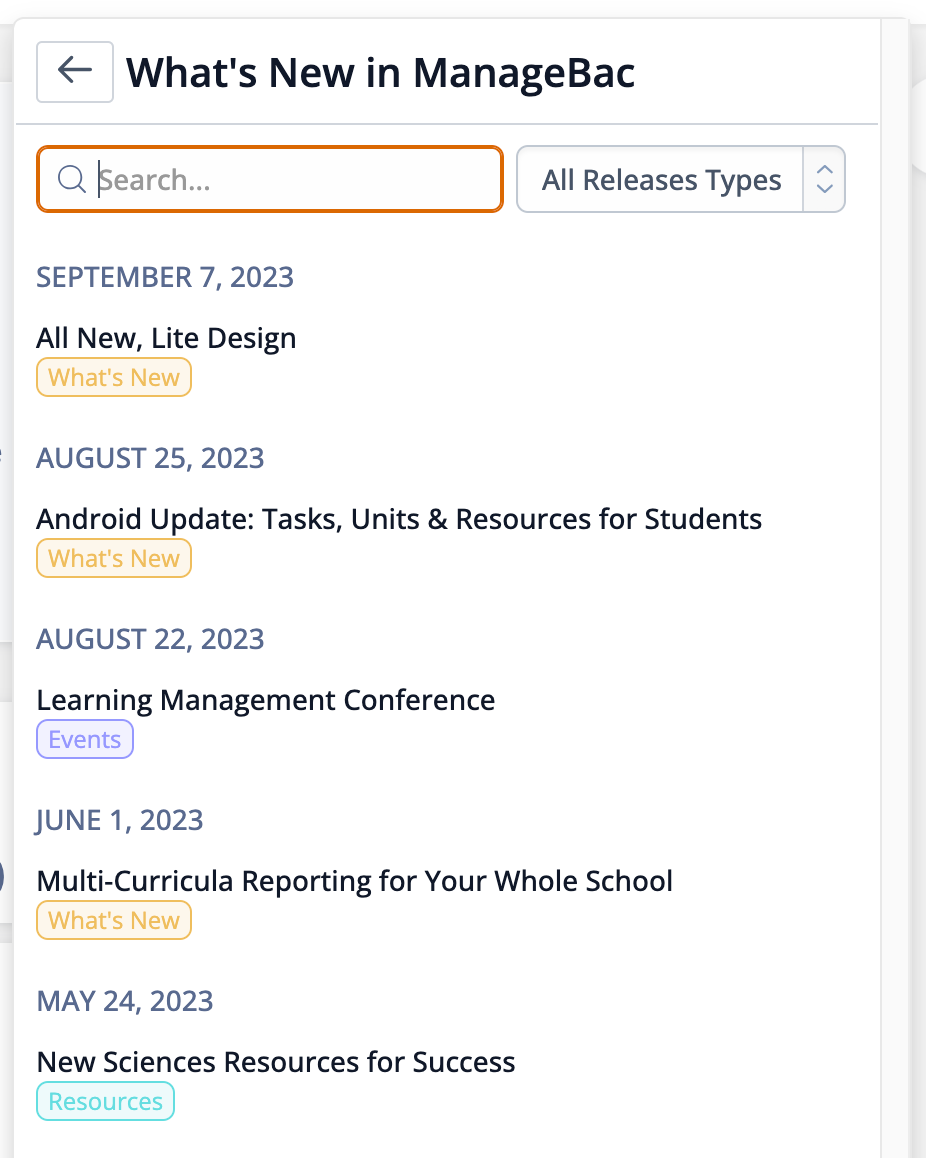
Task: Open Learning Management Conference entry
Action: [266, 700]
